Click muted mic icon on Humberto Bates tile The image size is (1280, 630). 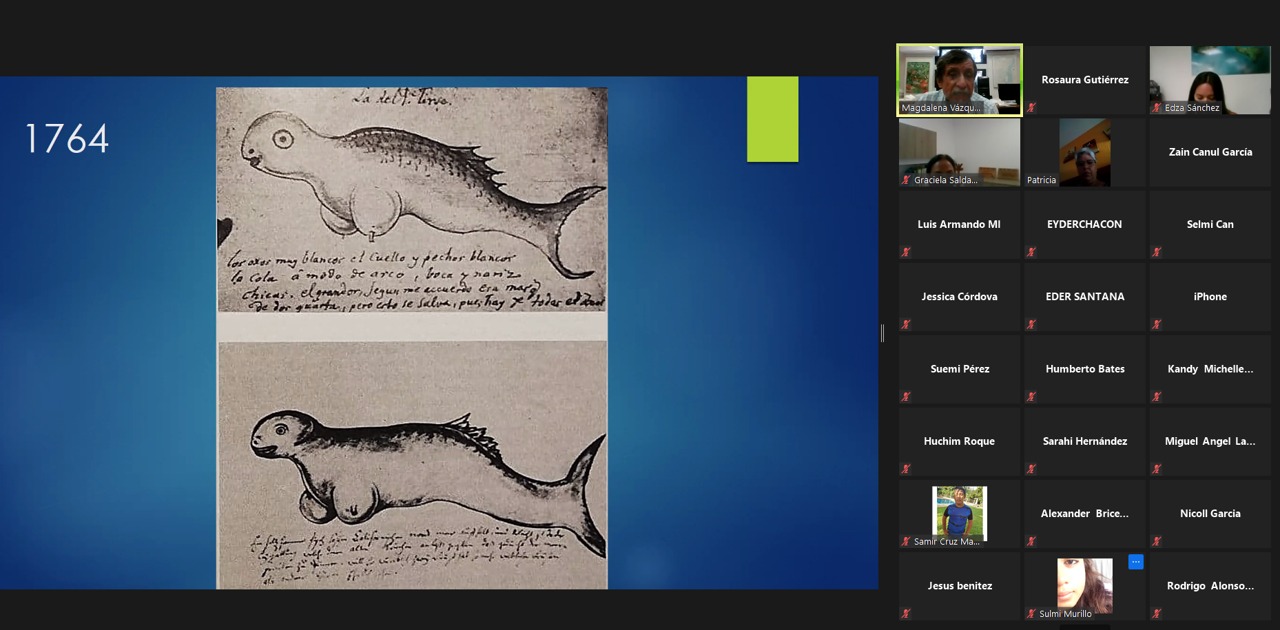tap(1031, 397)
